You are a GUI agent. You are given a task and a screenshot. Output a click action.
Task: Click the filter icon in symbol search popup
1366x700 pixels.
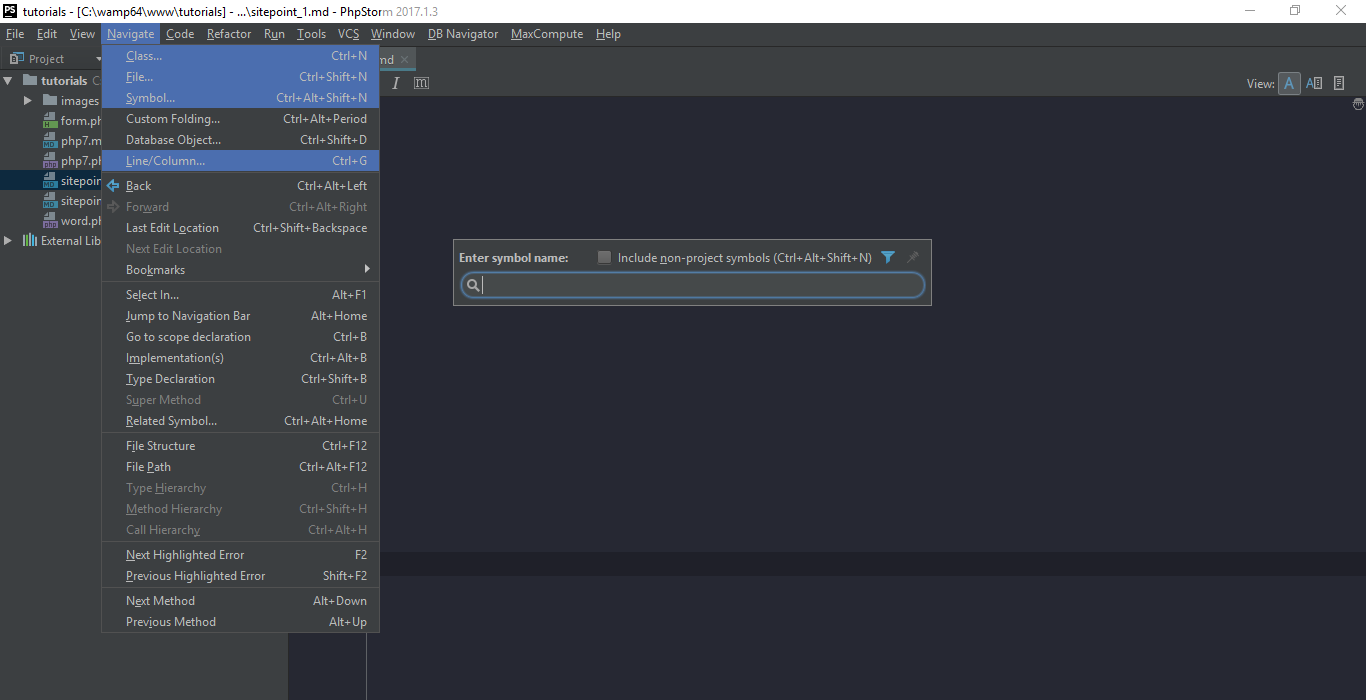point(888,258)
